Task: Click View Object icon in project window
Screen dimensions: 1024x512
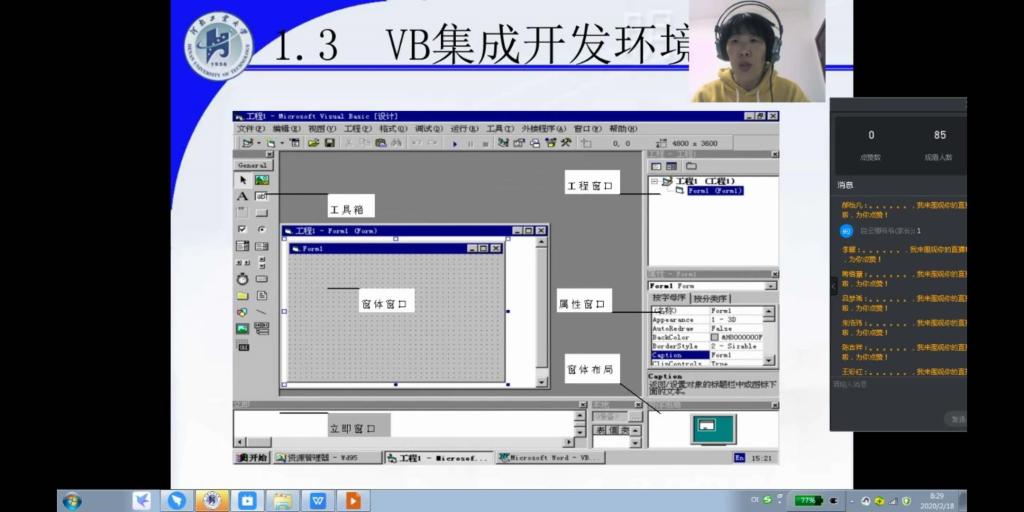Action: [x=671, y=167]
